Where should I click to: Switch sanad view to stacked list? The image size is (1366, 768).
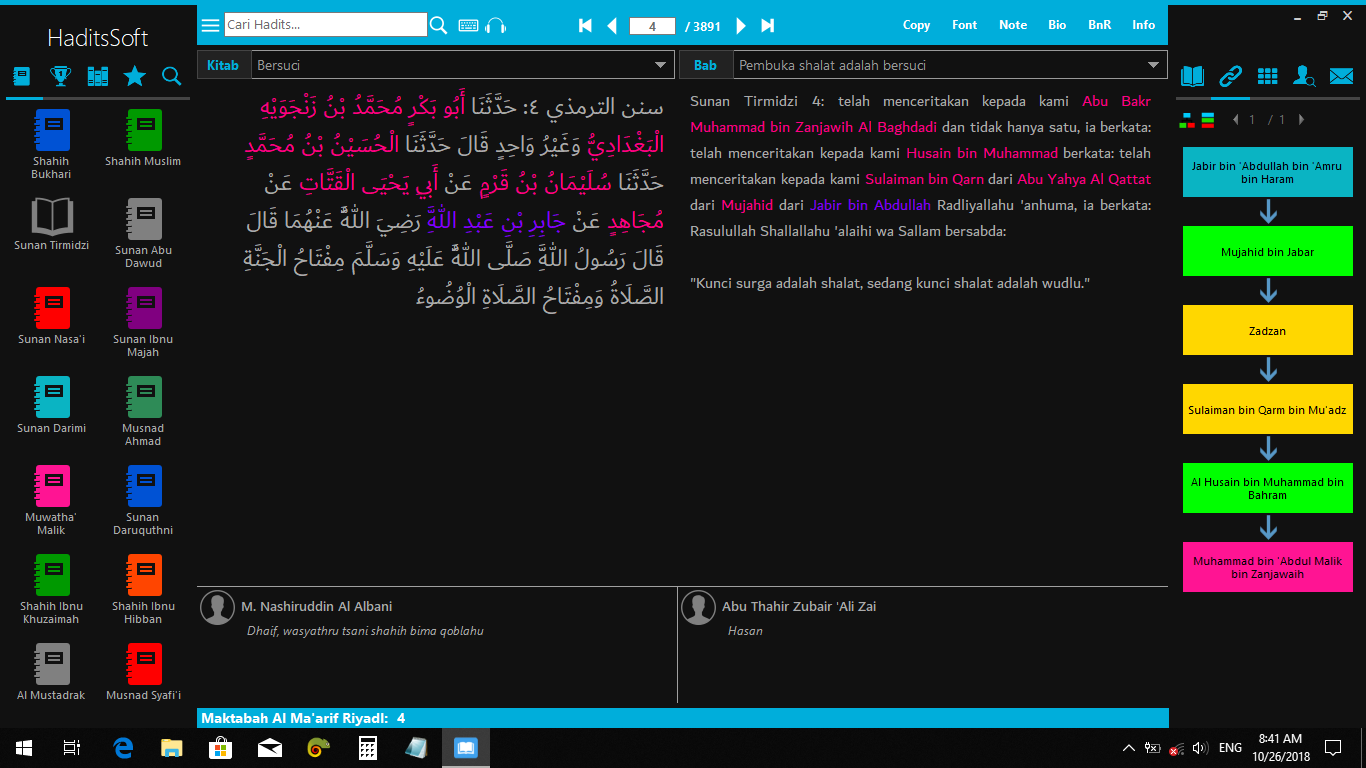pos(1207,120)
